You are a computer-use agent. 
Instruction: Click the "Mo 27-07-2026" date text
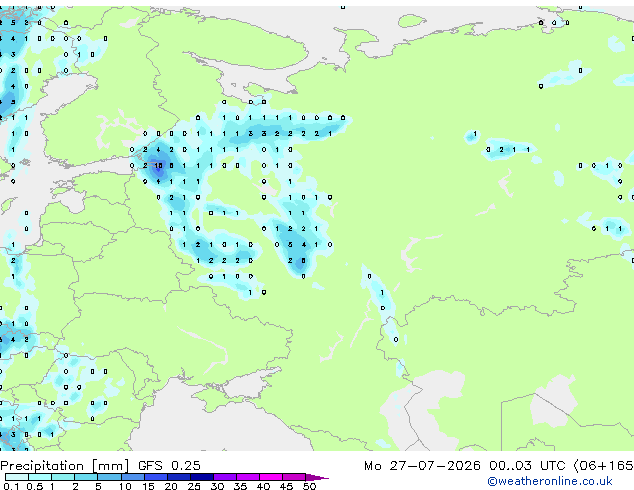point(422,466)
